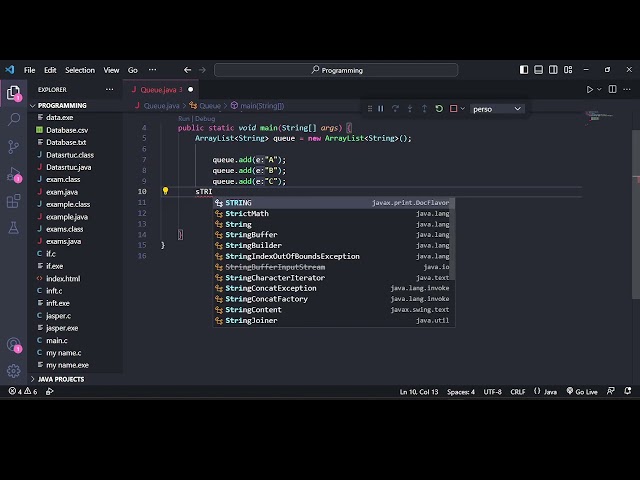Screen dimensions: 640x480
Task: Change the UTF-8 file encoding
Action: point(493,392)
